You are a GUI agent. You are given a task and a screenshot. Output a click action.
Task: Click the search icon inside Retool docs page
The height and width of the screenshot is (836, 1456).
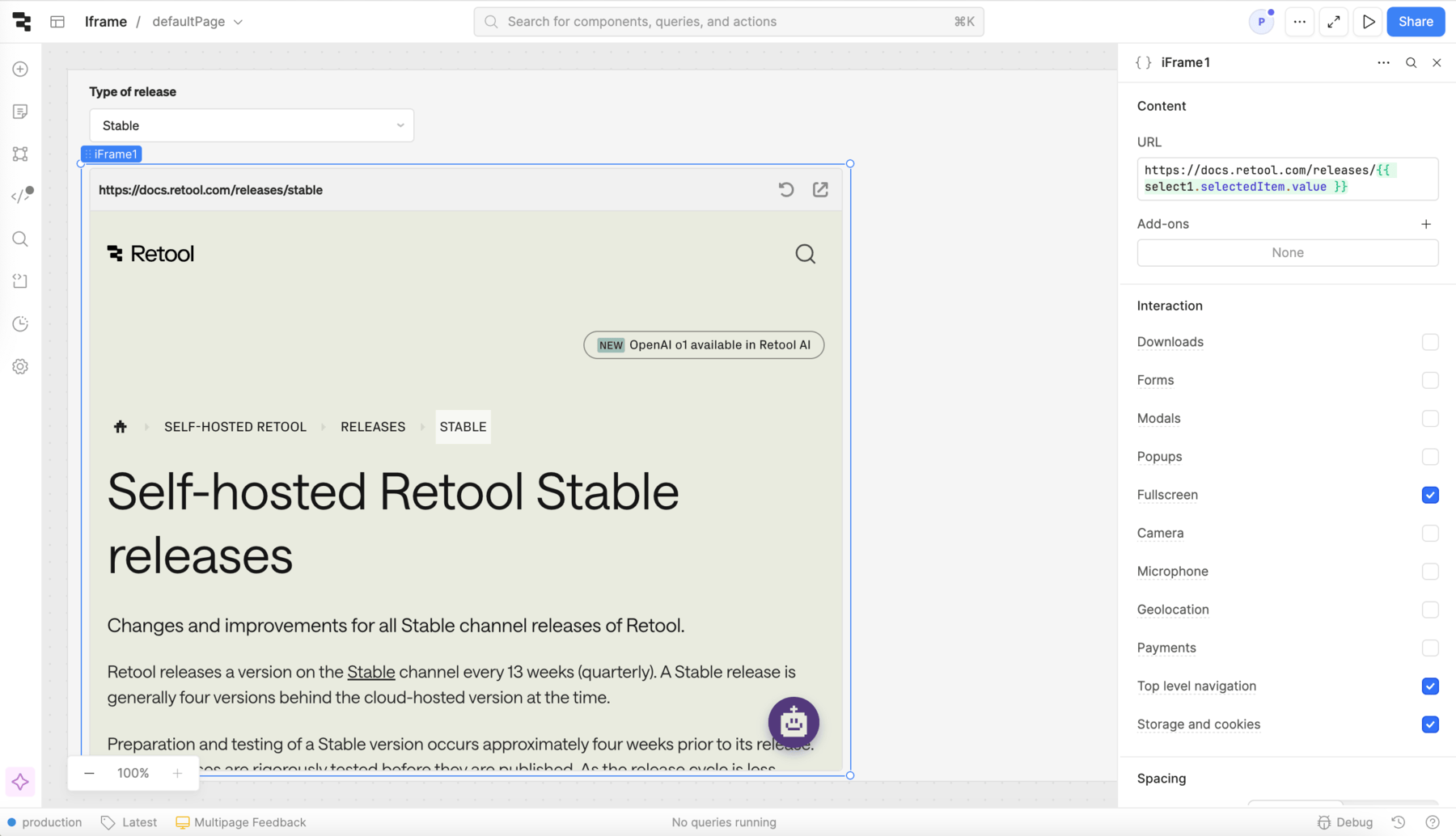pos(805,254)
